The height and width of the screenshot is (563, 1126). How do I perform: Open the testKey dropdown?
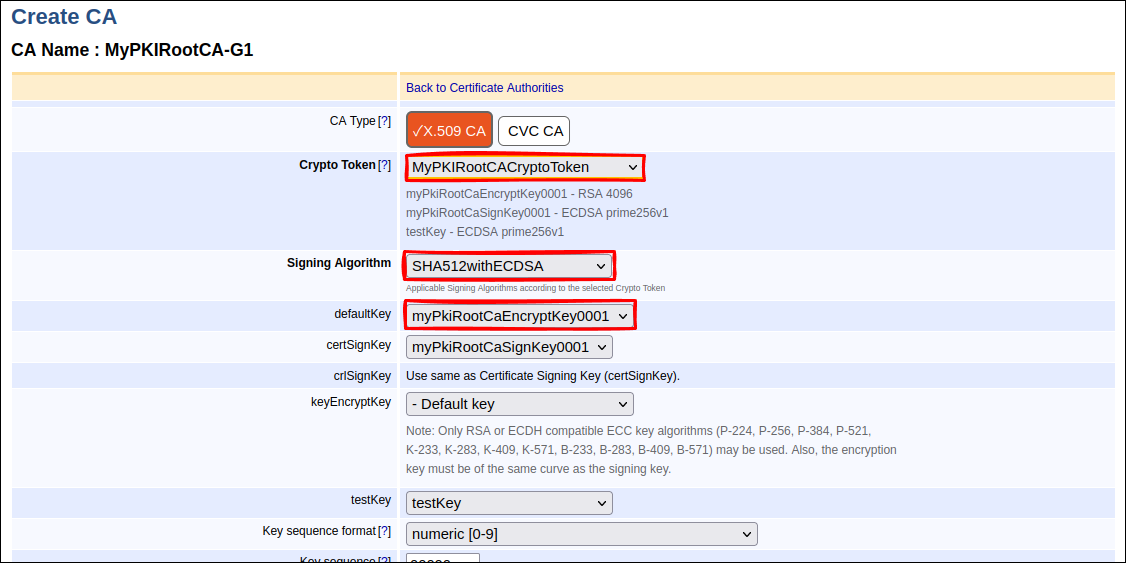509,503
